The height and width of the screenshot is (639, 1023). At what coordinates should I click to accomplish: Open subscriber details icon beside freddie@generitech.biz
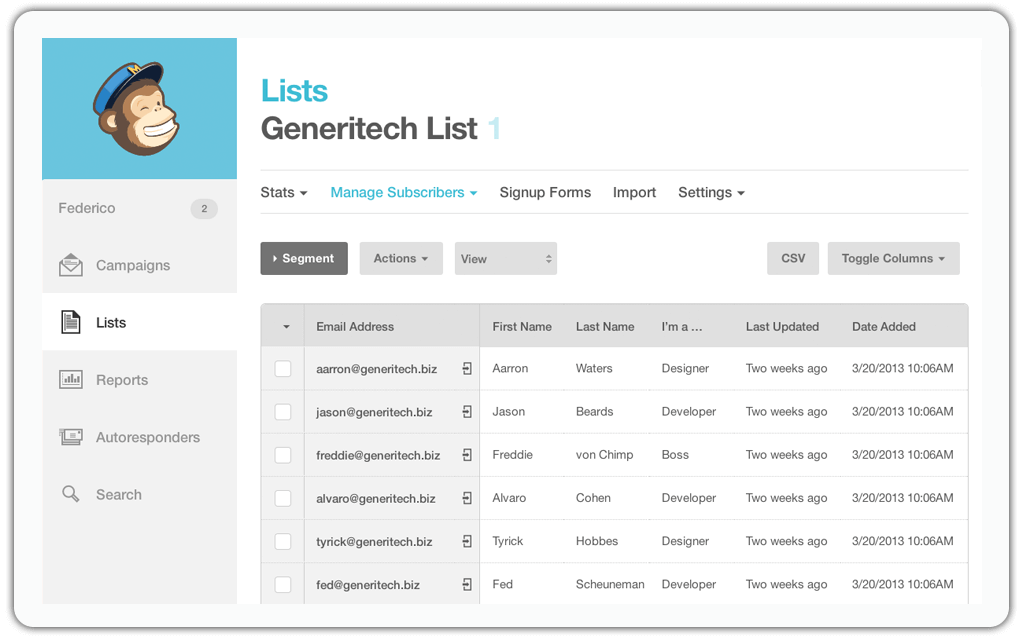(x=466, y=455)
